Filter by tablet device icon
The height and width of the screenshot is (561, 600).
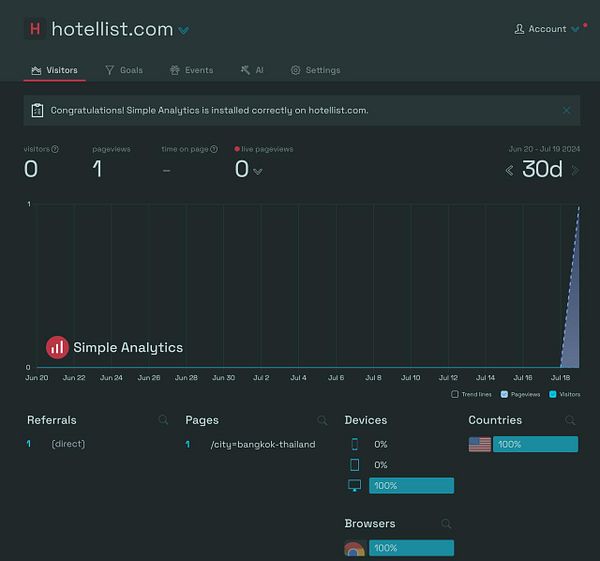pyautogui.click(x=355, y=465)
